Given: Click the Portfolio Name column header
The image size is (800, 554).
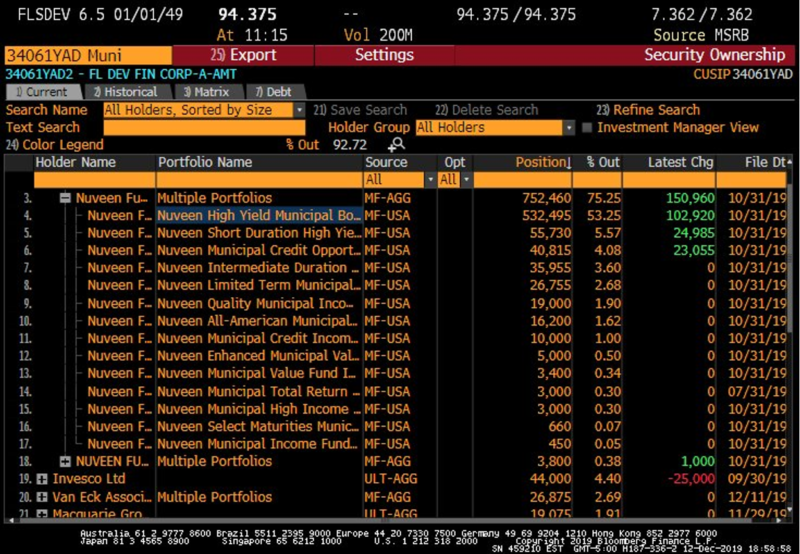Looking at the screenshot, I should (x=205, y=163).
